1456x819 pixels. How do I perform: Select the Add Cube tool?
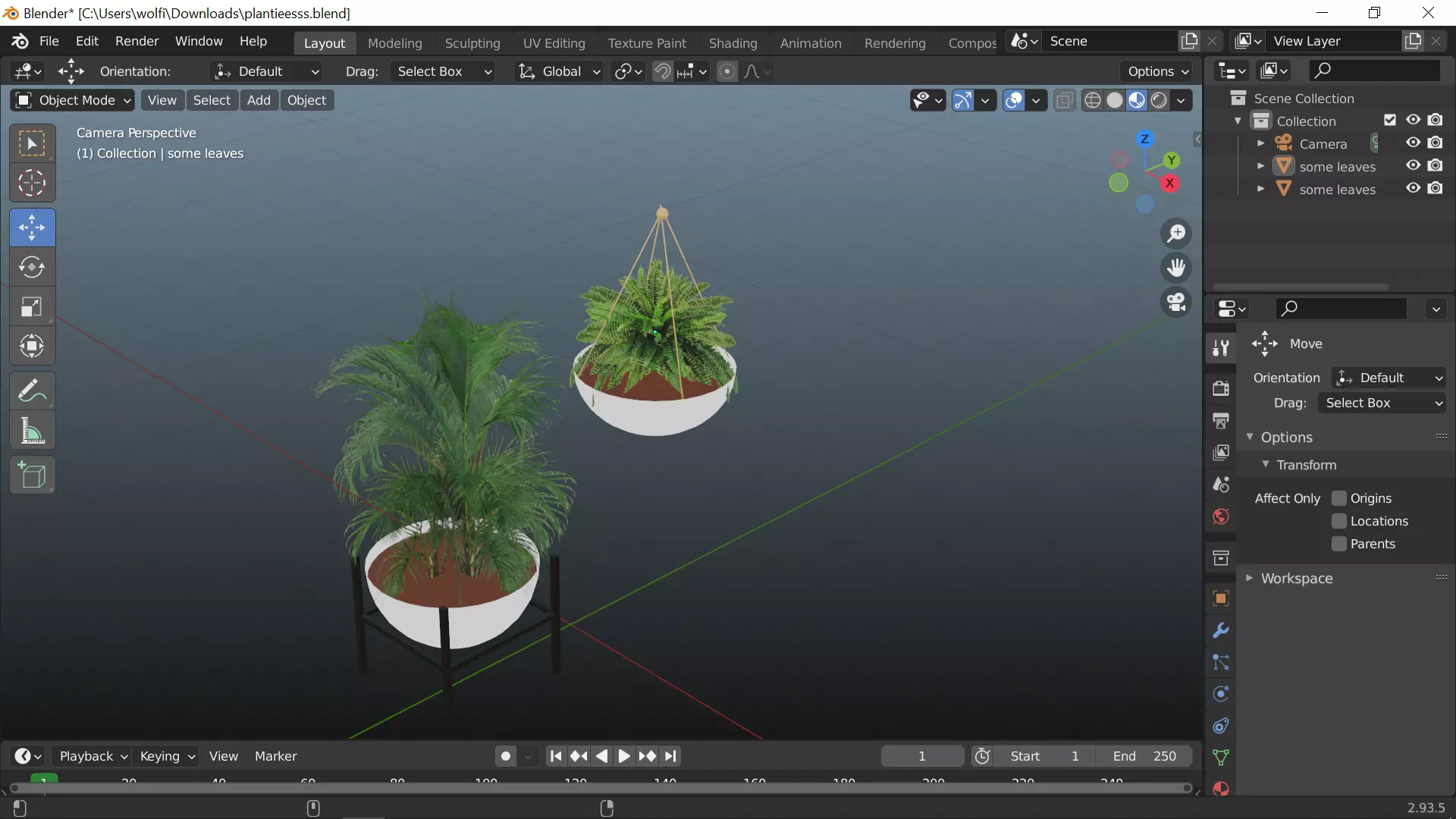tap(32, 475)
